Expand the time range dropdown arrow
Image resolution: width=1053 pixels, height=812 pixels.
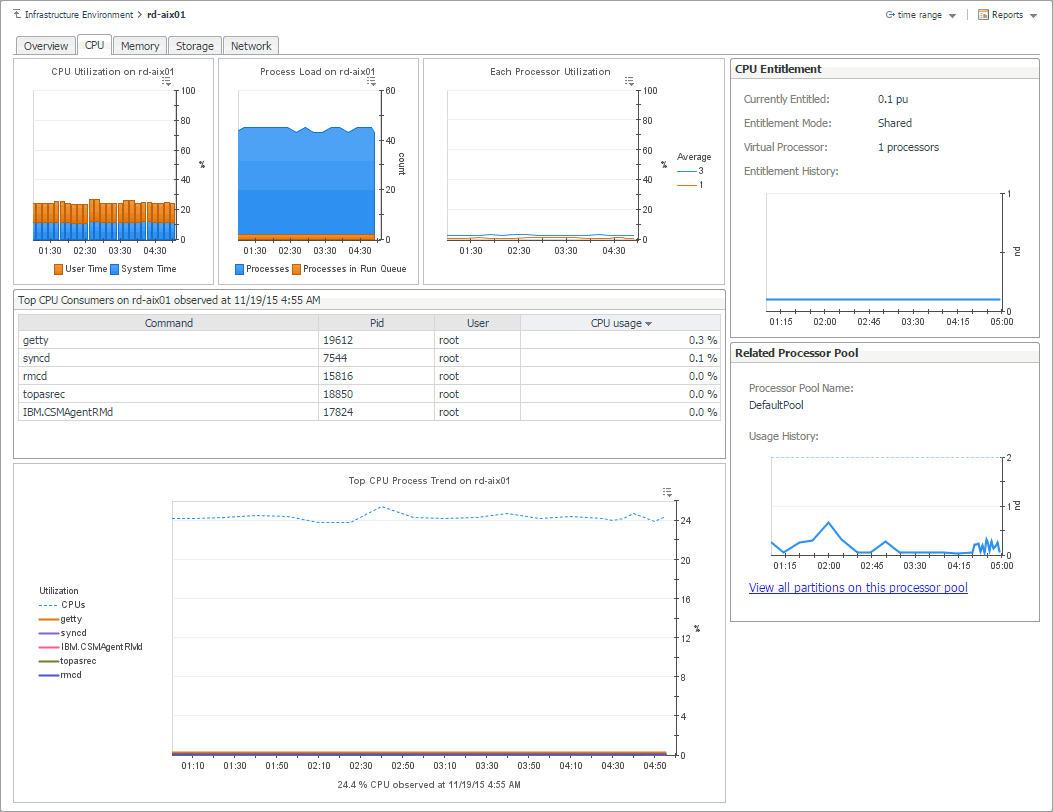click(952, 16)
